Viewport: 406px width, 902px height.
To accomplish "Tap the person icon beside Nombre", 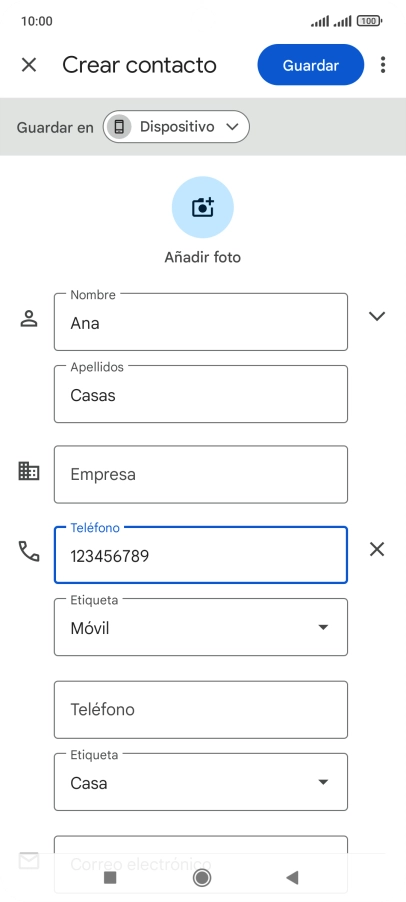I will pos(29,319).
